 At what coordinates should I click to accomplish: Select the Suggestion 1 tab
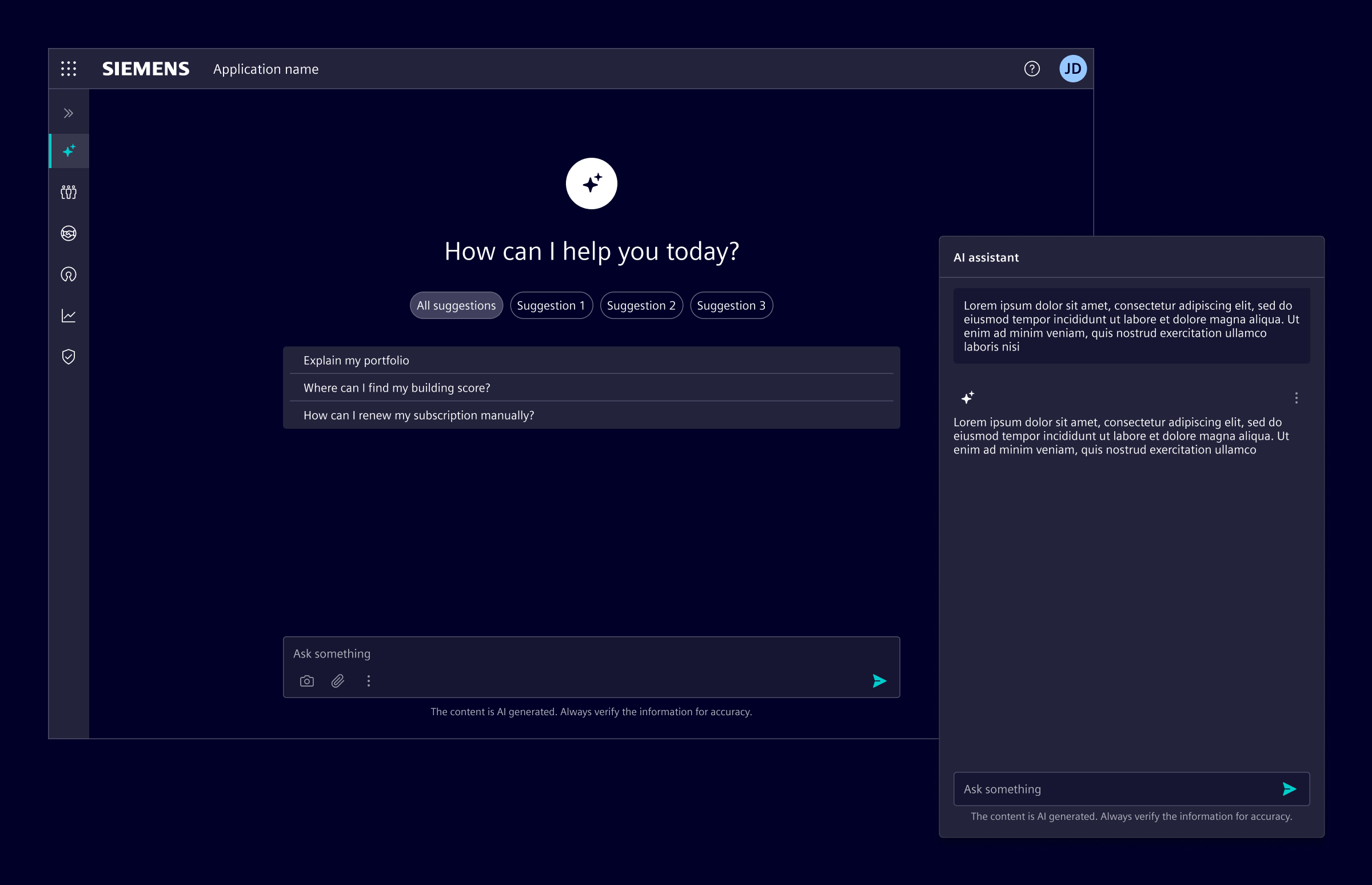551,305
